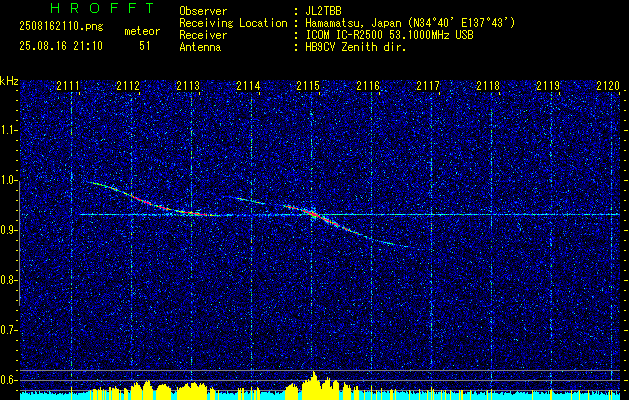Click the ICOM IC-R2500 53.1000MHz USB text
The image size is (629, 400).
(x=390, y=35)
